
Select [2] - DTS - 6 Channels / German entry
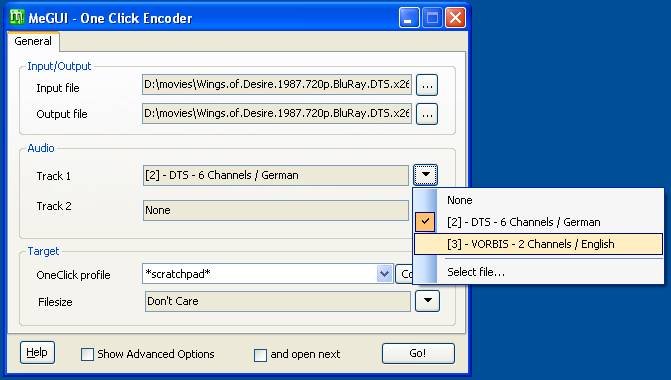click(538, 222)
